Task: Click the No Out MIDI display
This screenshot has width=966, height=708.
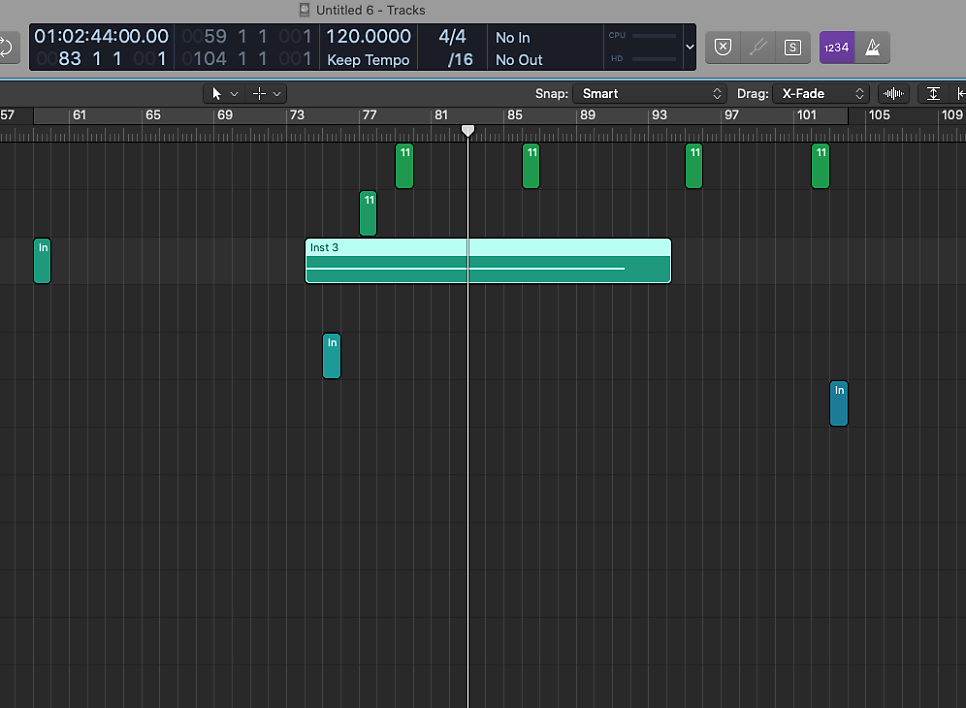Action: [519, 60]
